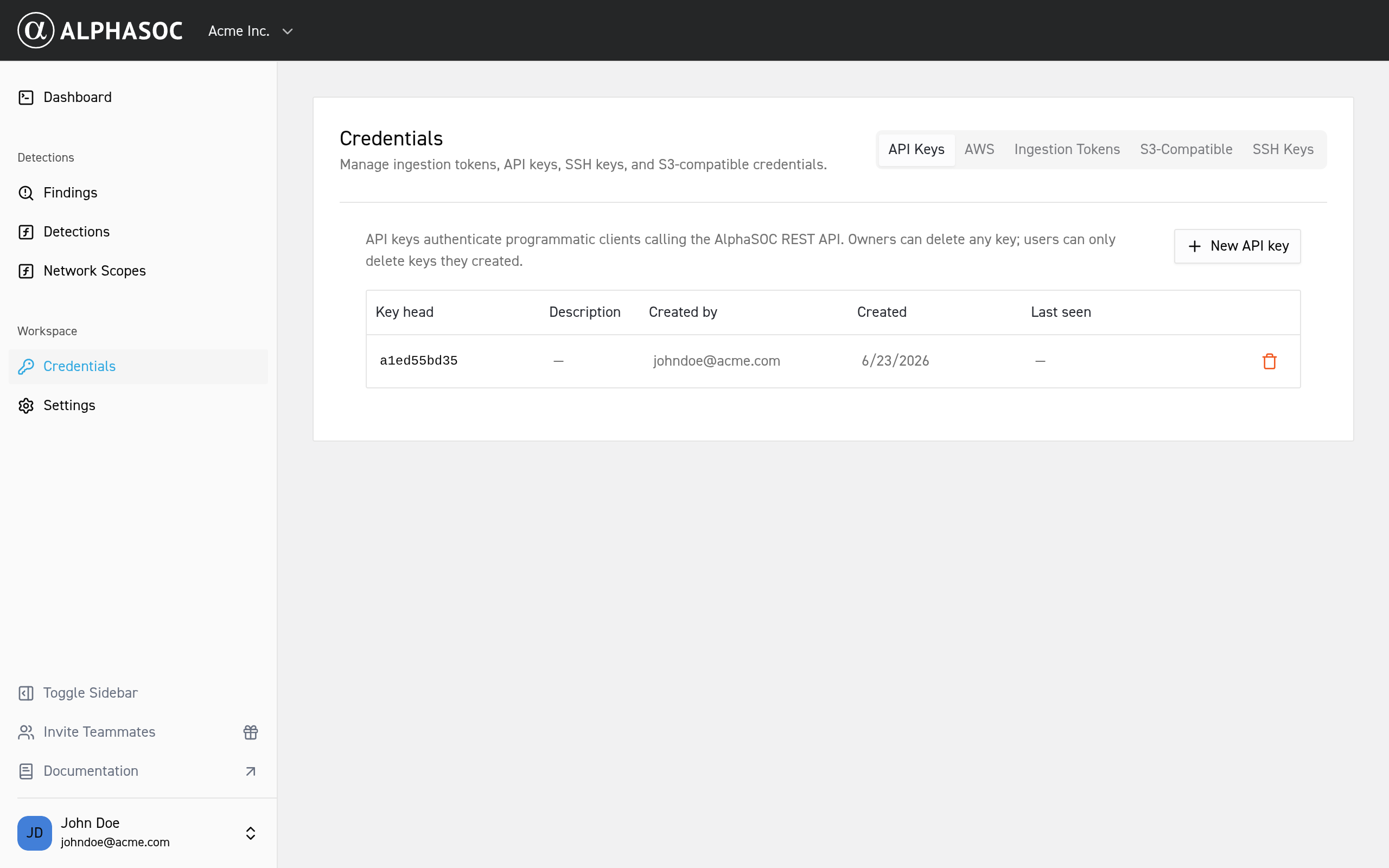The height and width of the screenshot is (868, 1389).
Task: Click the Findings magnifier icon
Action: pos(26,193)
